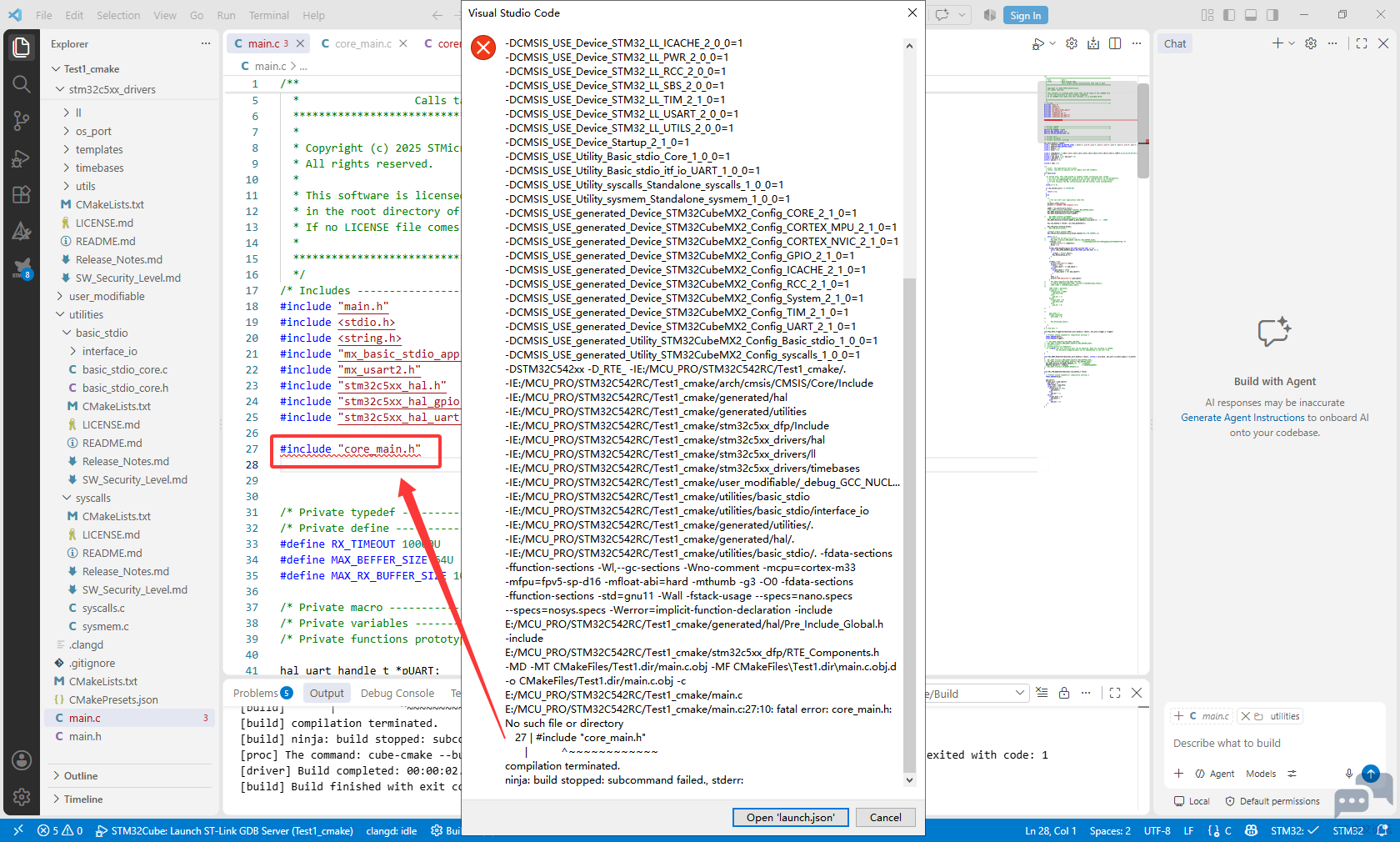Viewport: 1400px width, 842px height.
Task: Maximize the Chat panel
Action: pyautogui.click(x=1362, y=43)
